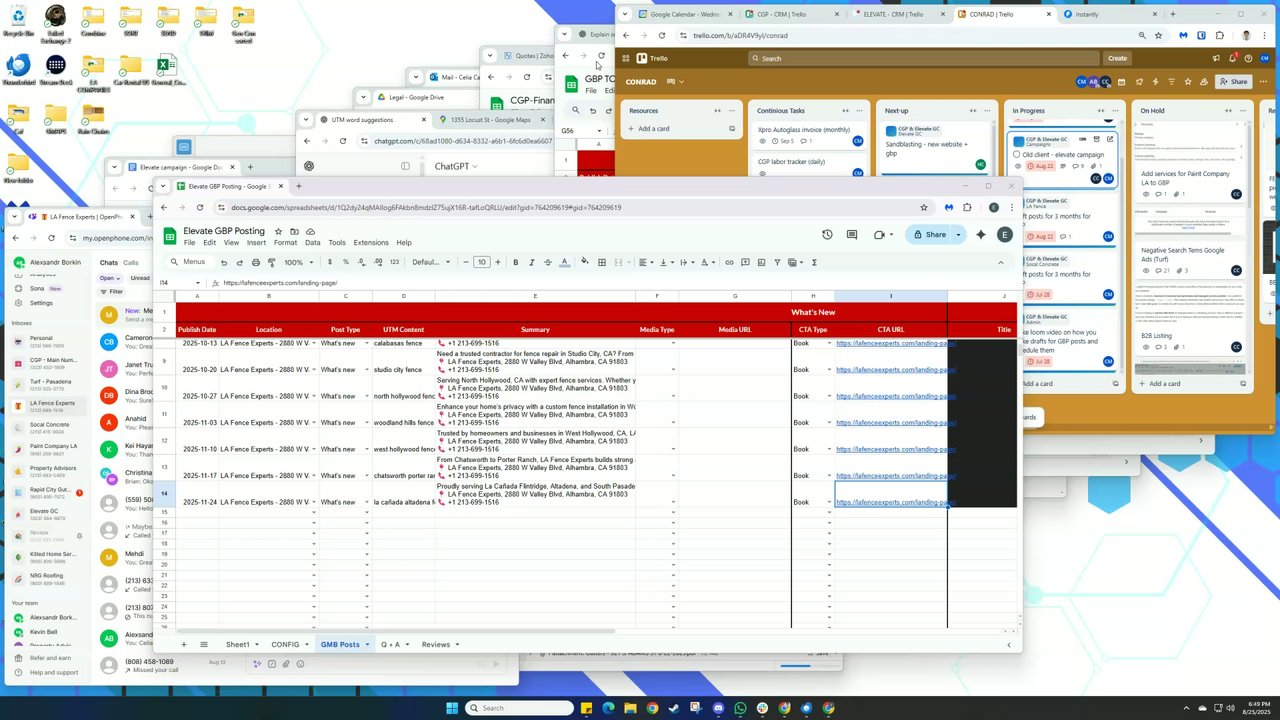Open Trello board automation lightning icon
1280x720 pixels.
(x=1155, y=82)
